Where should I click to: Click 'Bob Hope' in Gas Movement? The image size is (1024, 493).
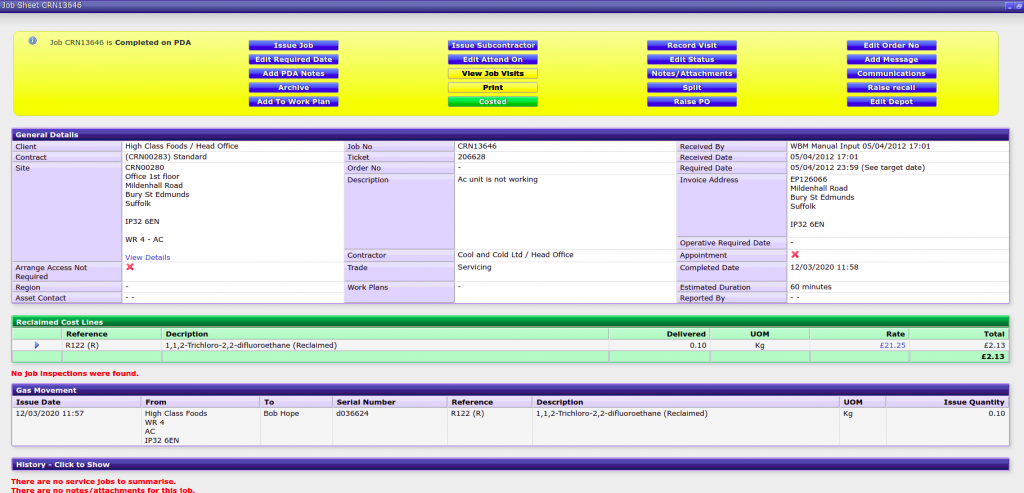click(280, 413)
